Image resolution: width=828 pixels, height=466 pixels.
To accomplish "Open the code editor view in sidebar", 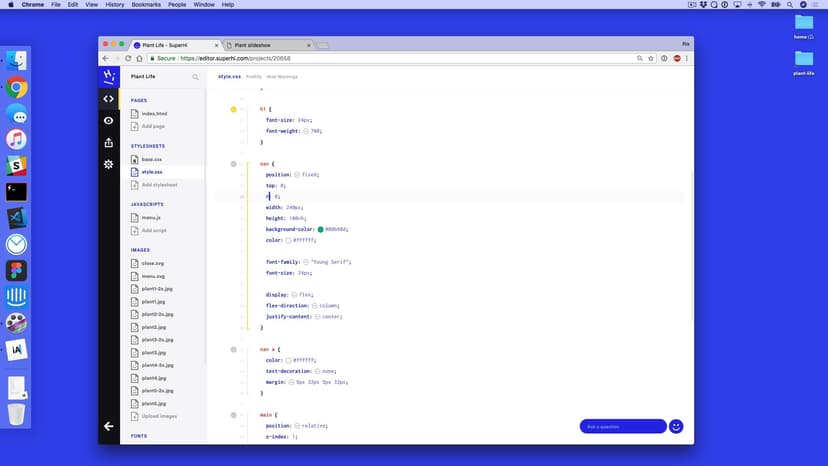I will point(109,98).
